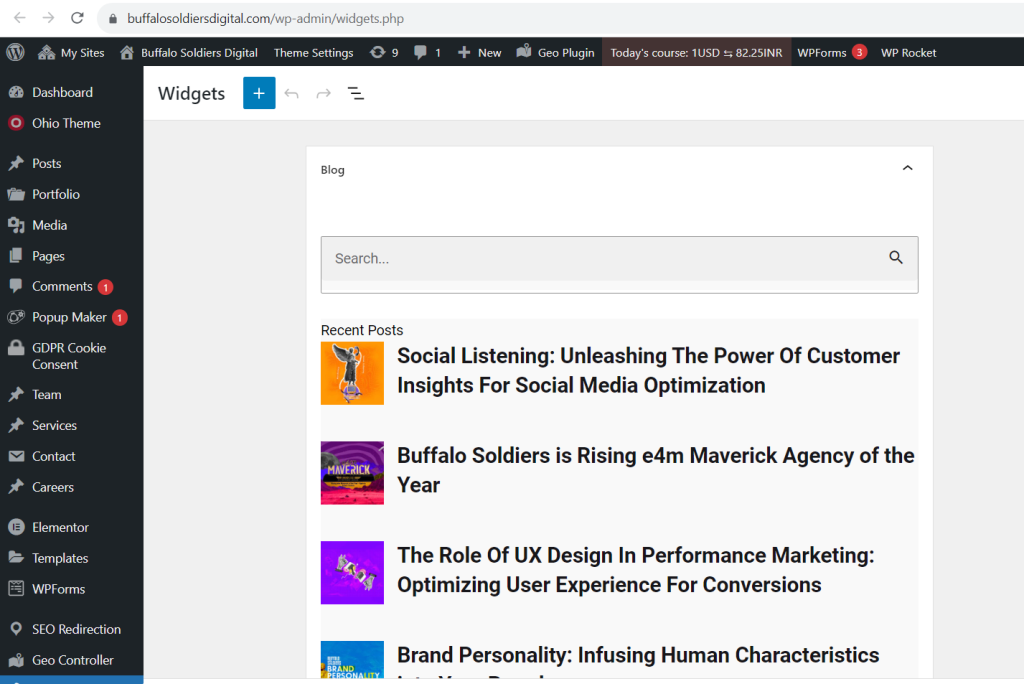Image resolution: width=1024 pixels, height=684 pixels.
Task: Click the redo arrow in Widgets toolbar
Action: [323, 93]
